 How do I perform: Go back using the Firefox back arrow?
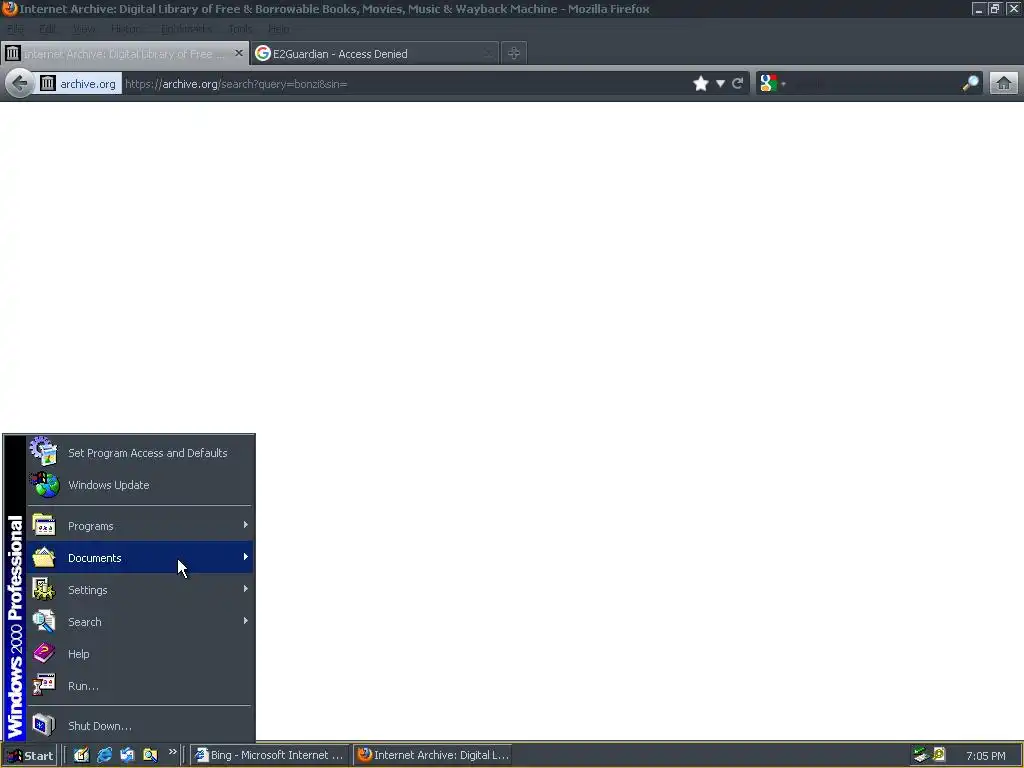click(x=20, y=84)
